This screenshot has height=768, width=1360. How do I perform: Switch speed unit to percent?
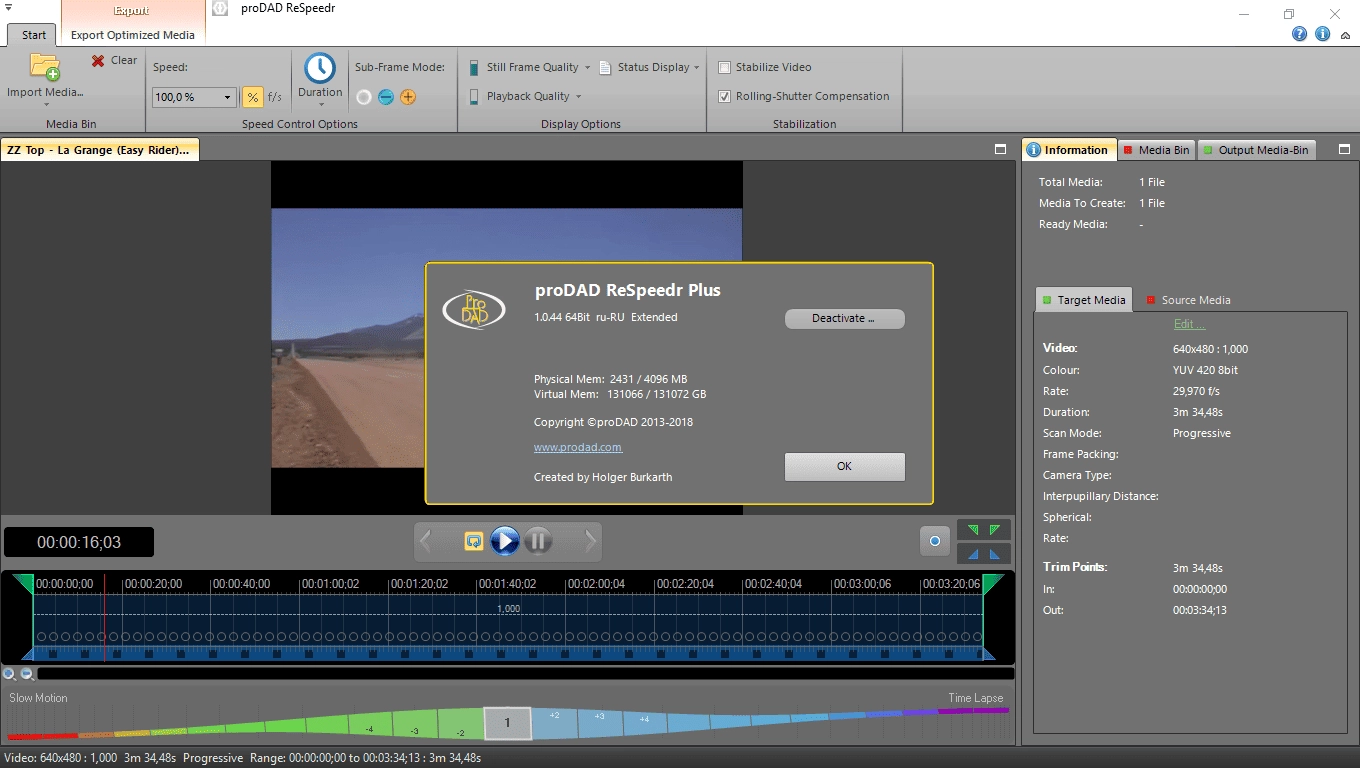253,97
